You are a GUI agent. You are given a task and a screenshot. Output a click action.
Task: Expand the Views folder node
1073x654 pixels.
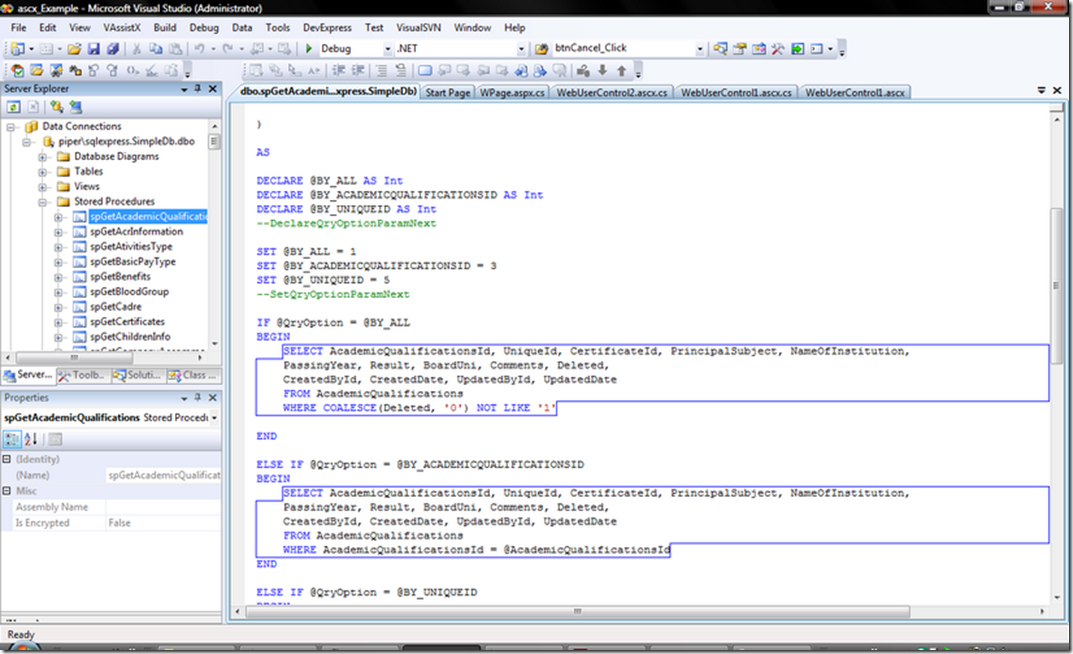click(42, 187)
